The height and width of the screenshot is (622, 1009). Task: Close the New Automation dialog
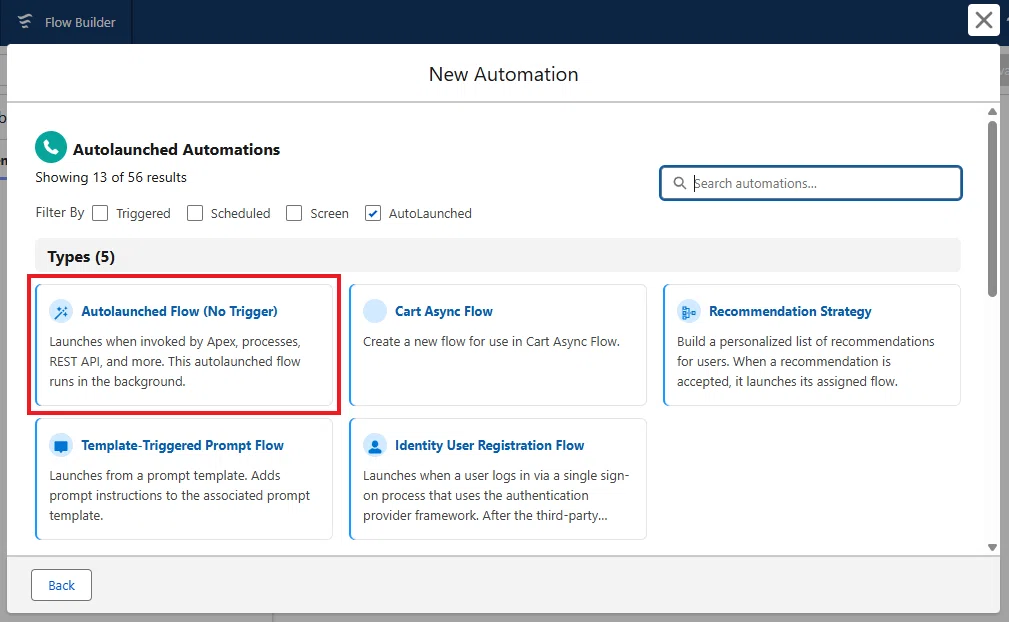click(983, 20)
